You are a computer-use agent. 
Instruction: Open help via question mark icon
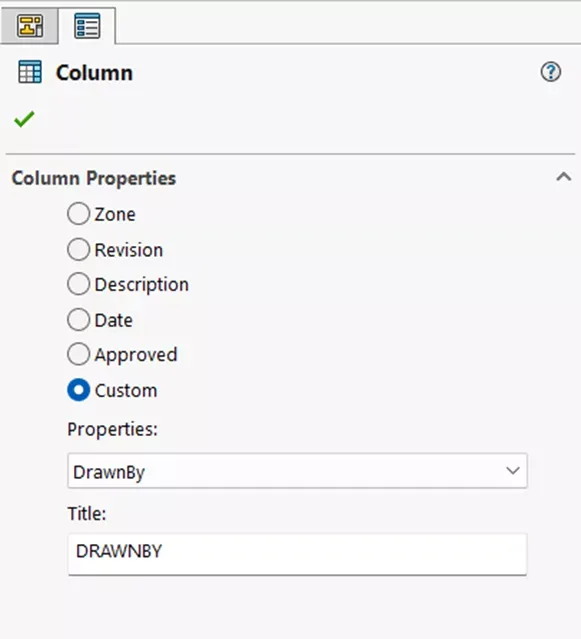pos(550,72)
